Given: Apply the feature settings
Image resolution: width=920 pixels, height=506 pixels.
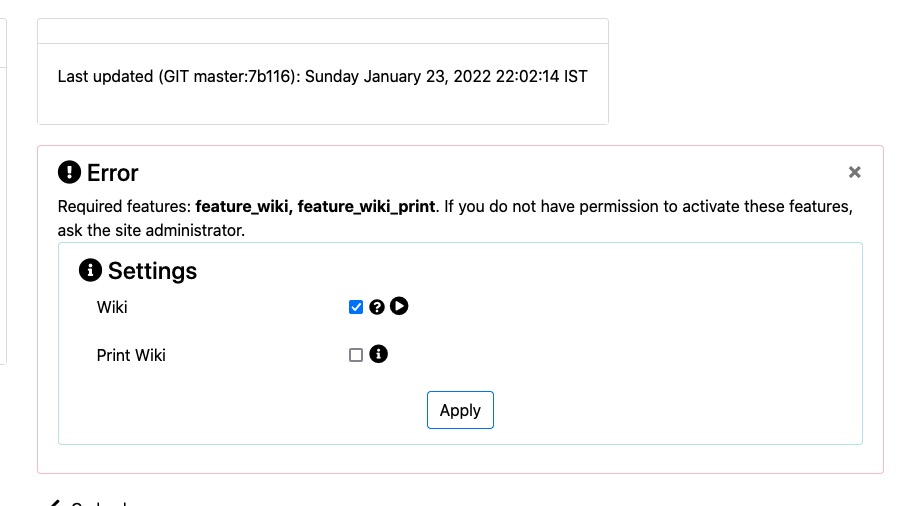Looking at the screenshot, I should 460,410.
